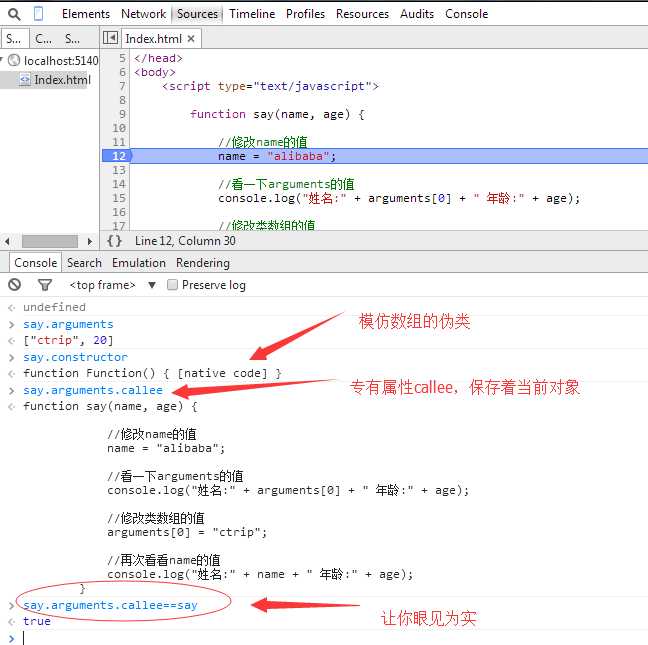
Task: Click 'function Function() { [native code] }' output
Action: point(152,373)
